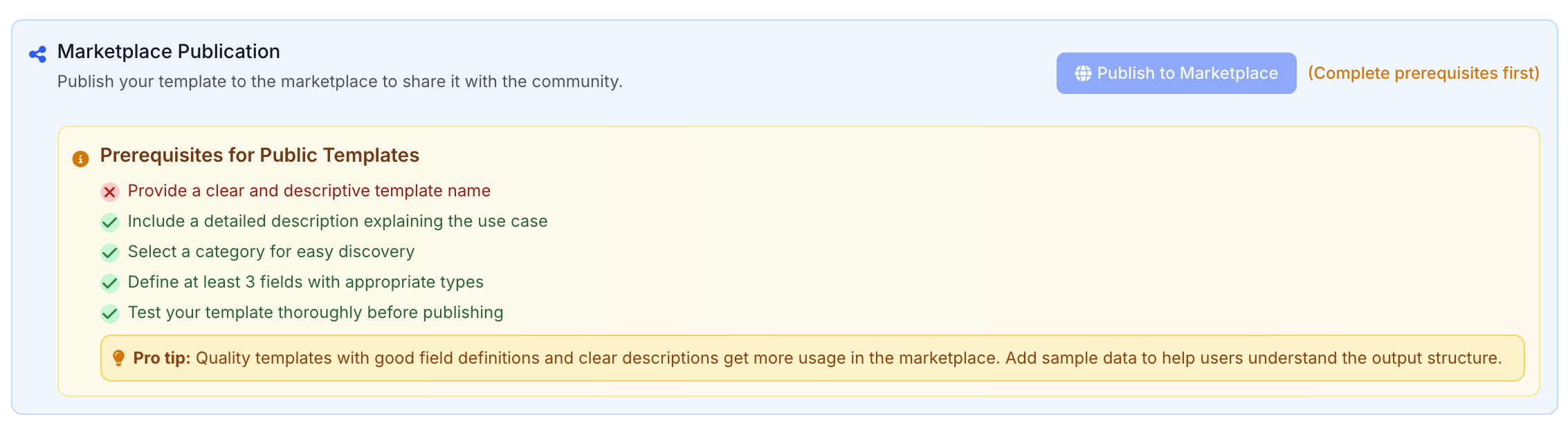
Task: Click the "(Complete prerequisites first)" notice
Action: pyautogui.click(x=1423, y=73)
